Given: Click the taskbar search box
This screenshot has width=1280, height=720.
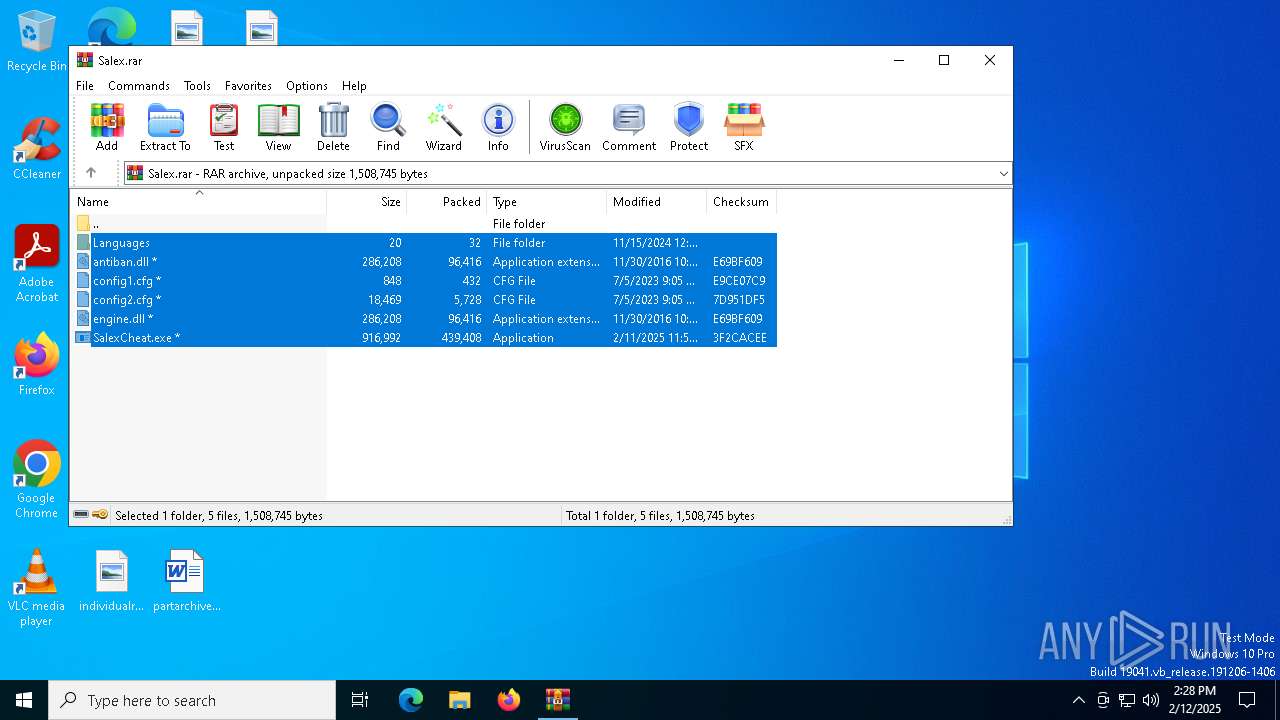Looking at the screenshot, I should (192, 700).
